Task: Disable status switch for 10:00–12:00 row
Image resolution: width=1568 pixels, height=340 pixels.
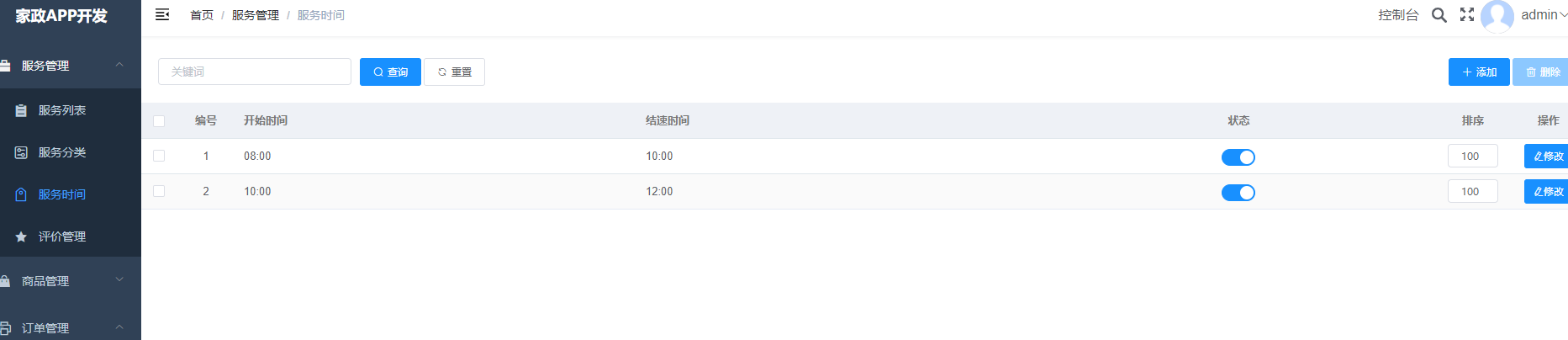Action: [x=1238, y=193]
